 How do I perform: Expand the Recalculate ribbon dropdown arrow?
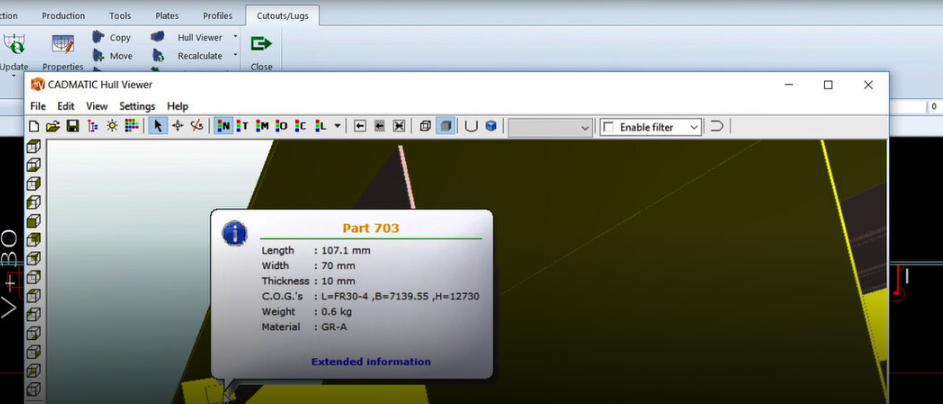(x=235, y=55)
